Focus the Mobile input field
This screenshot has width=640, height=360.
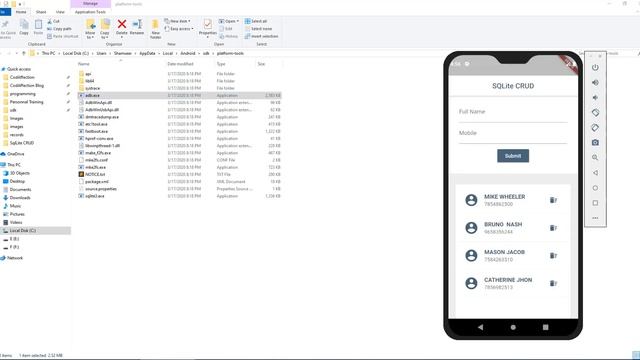pos(513,135)
